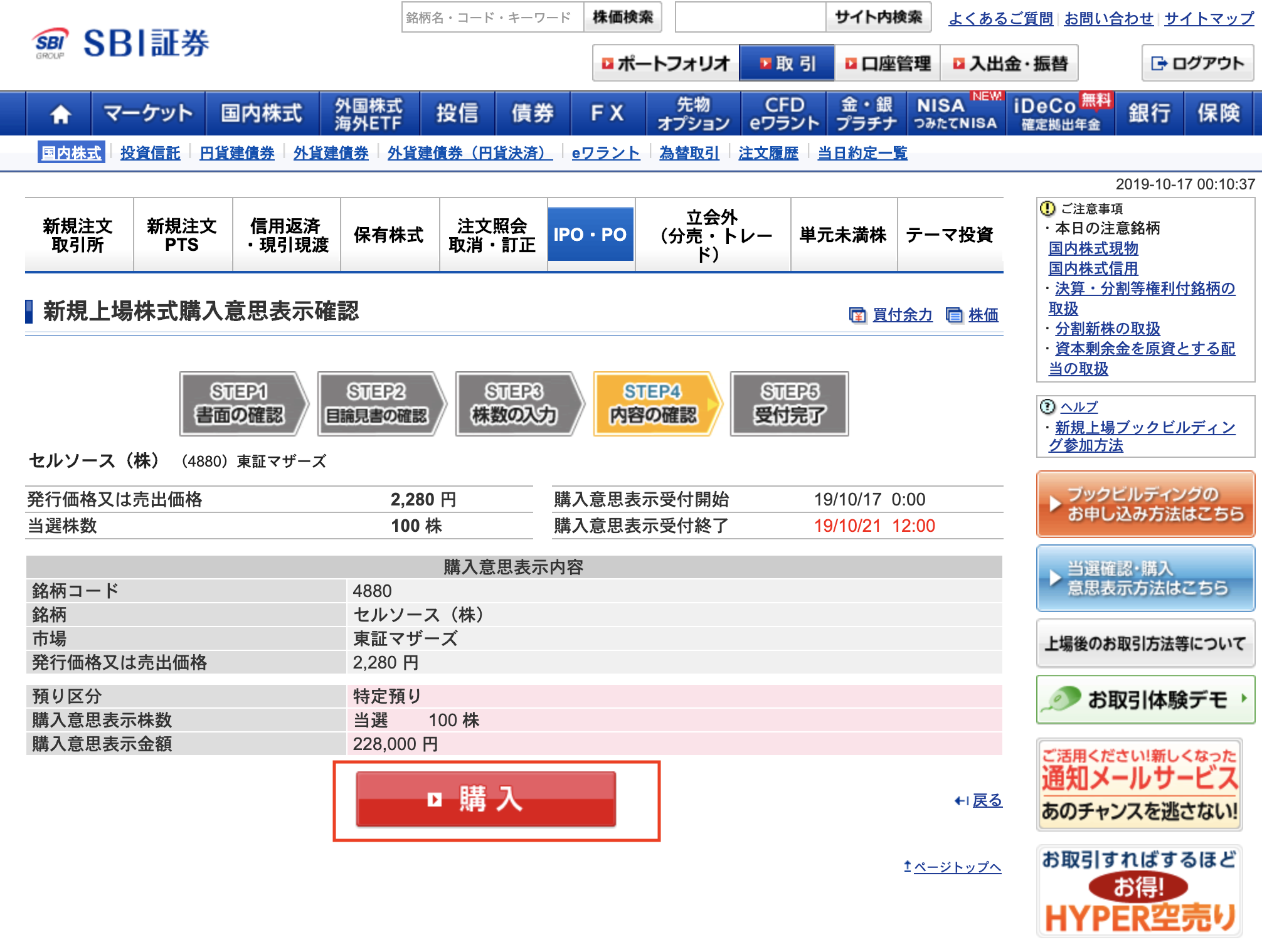Open the テーマ投資 tab

point(950,235)
